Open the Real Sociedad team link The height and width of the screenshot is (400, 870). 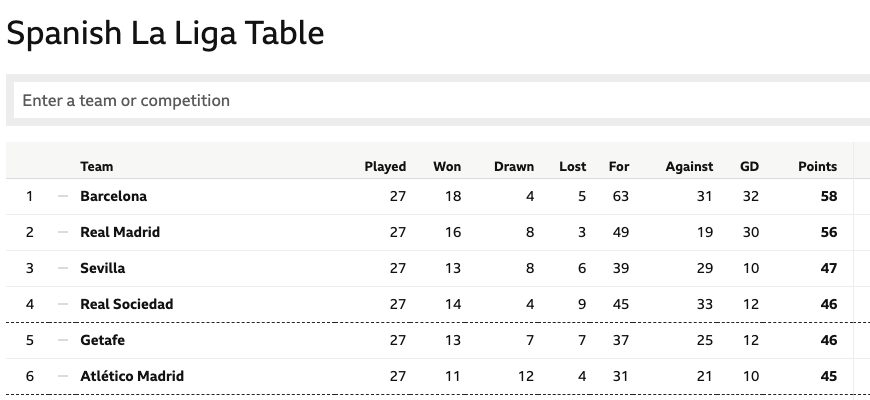coord(127,305)
